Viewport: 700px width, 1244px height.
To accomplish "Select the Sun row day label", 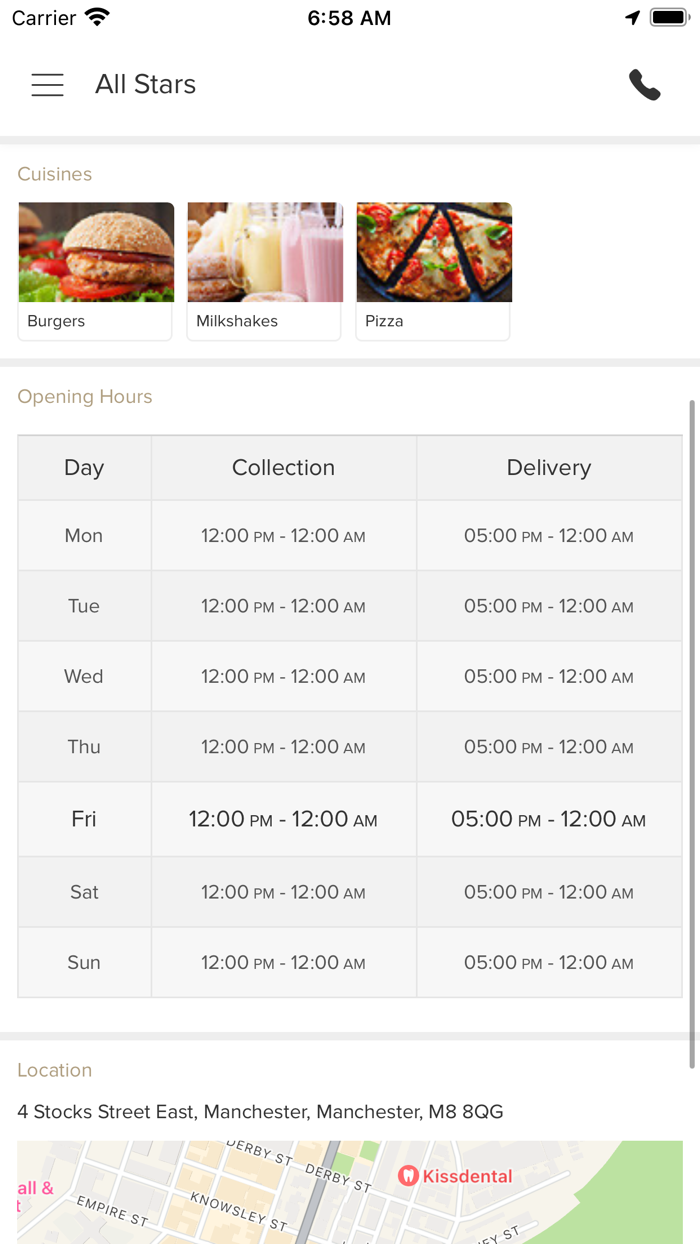I will (84, 963).
